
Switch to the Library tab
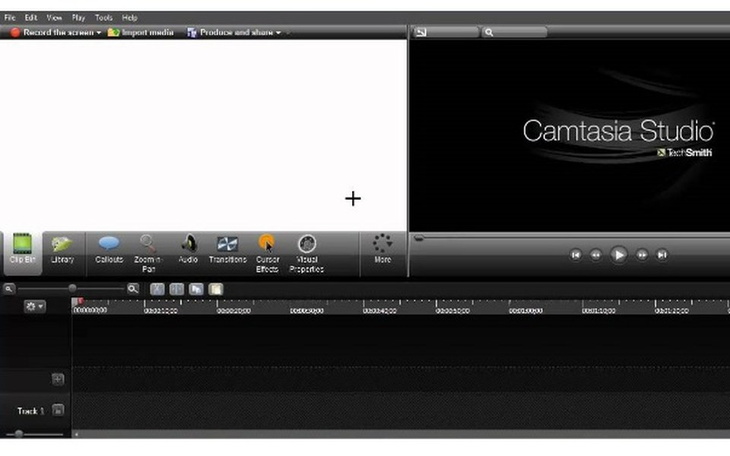(62, 249)
